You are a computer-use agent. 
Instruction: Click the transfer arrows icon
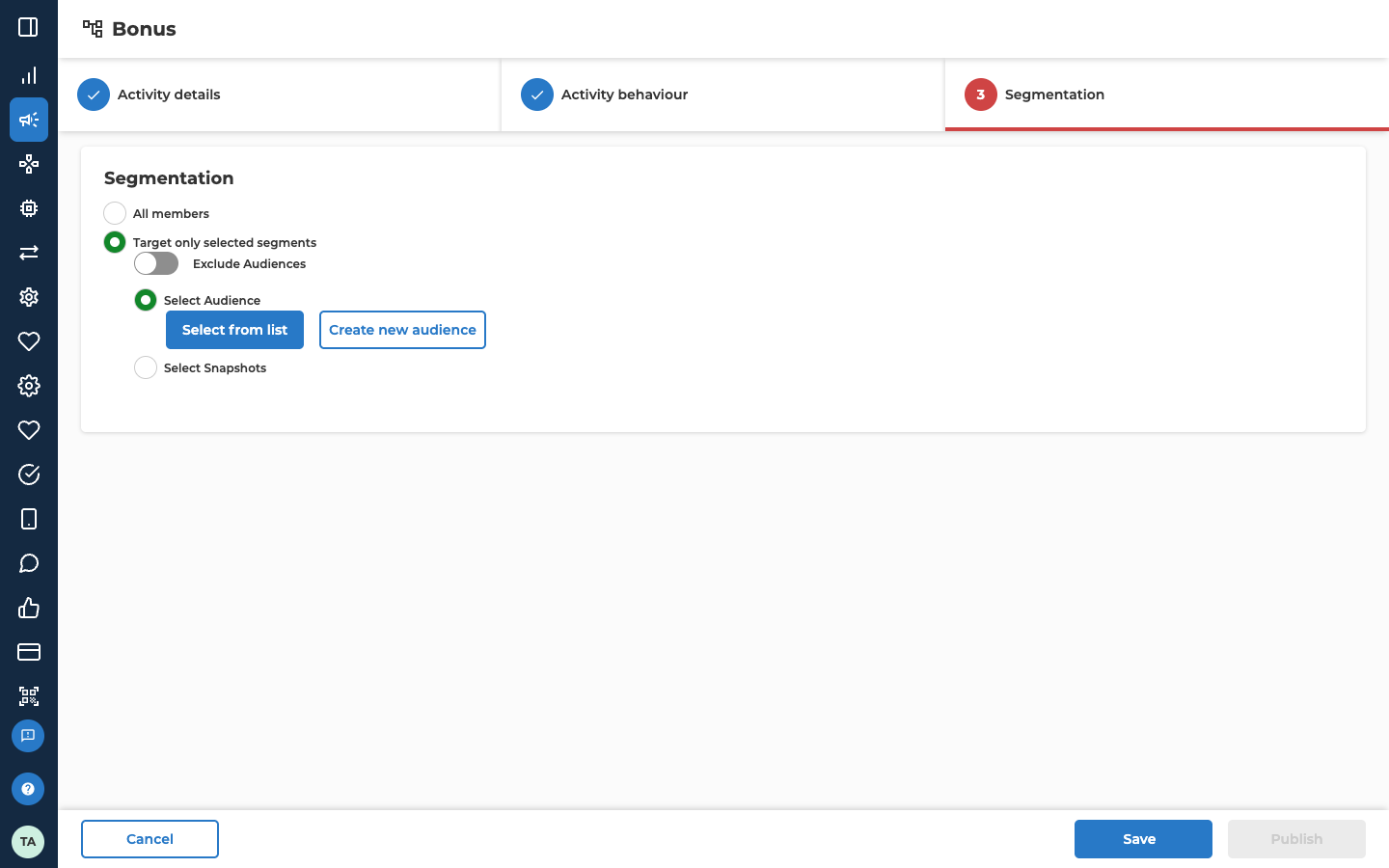pyautogui.click(x=29, y=253)
